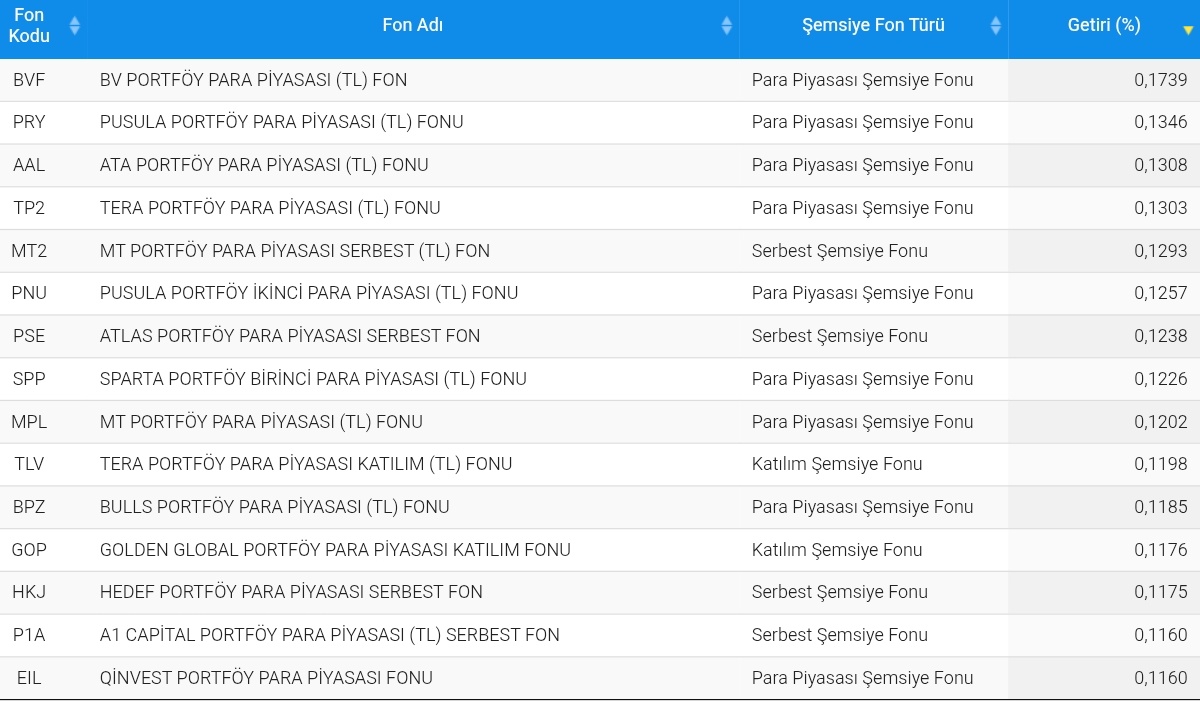
Task: Select fund code P1A
Action: pyautogui.click(x=29, y=635)
